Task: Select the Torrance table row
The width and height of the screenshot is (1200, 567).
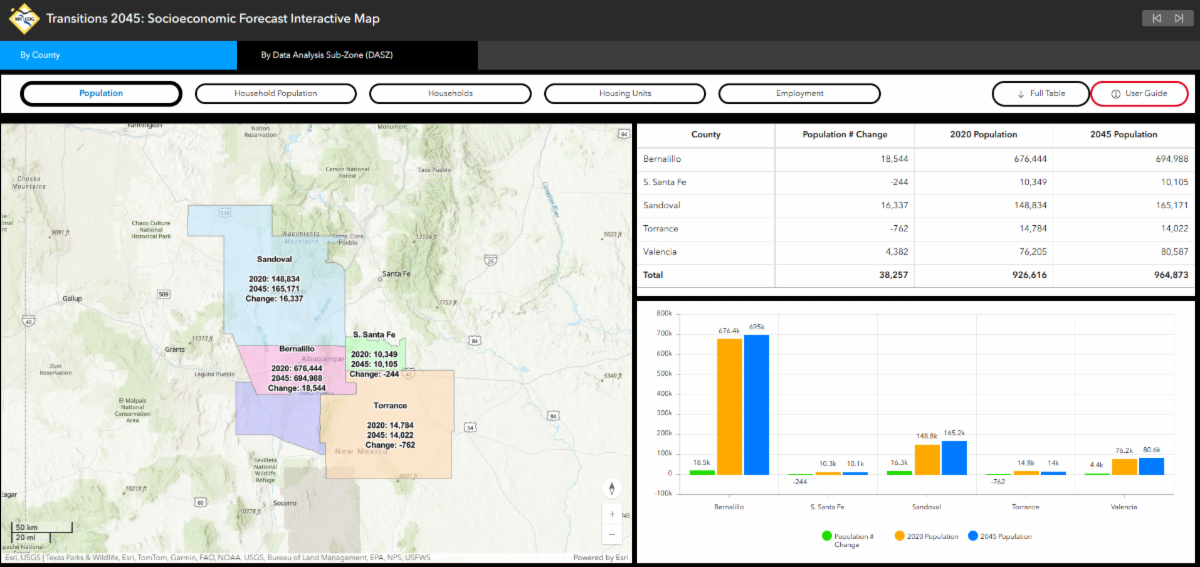Action: pyautogui.click(x=916, y=228)
